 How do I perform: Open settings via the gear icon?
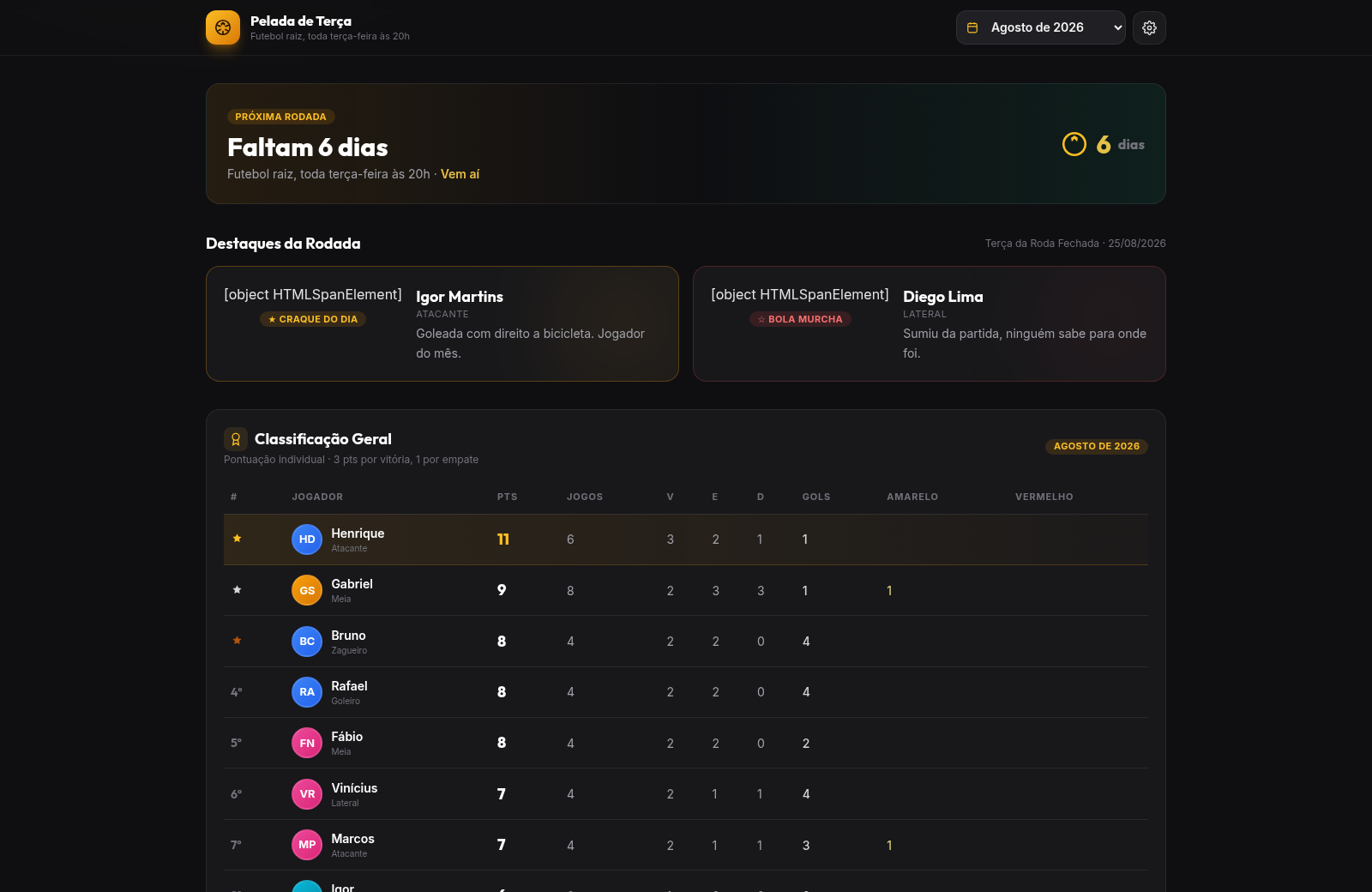[x=1149, y=27]
